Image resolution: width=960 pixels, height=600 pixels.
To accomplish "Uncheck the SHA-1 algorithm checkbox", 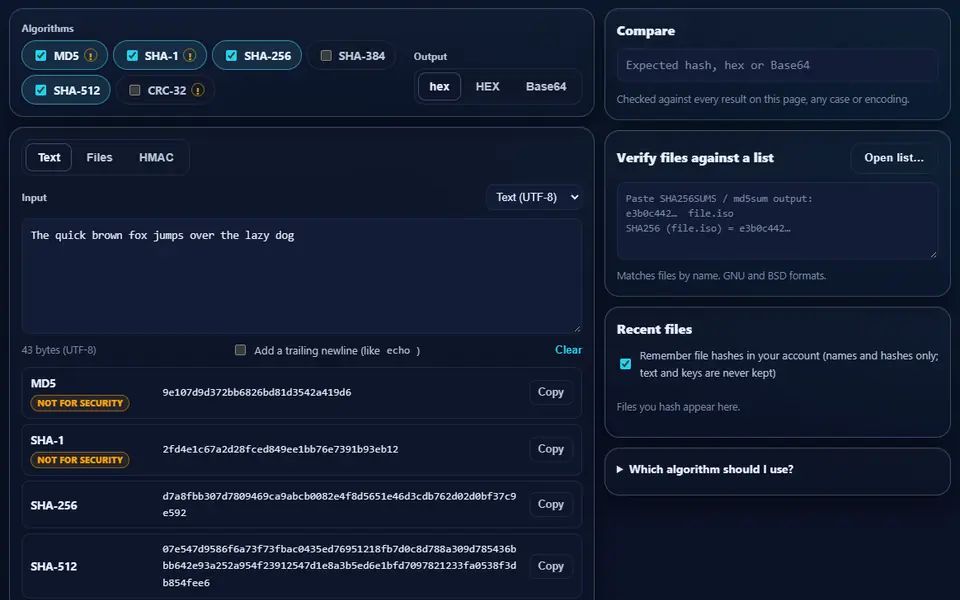I will [132, 56].
